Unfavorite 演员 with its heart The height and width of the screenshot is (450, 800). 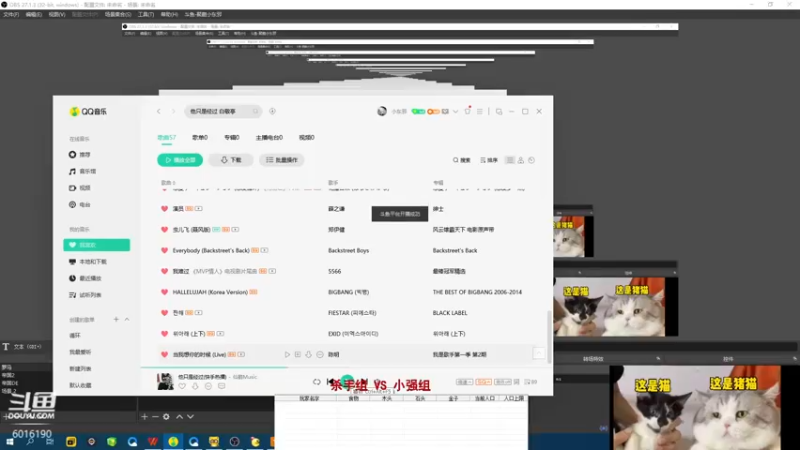point(164,209)
